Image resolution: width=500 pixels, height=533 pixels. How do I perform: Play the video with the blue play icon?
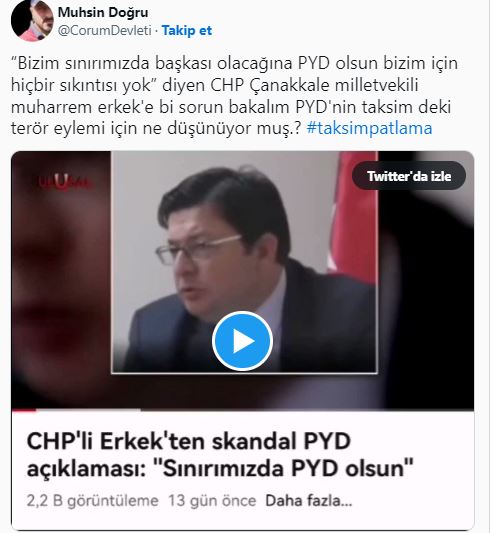click(x=242, y=341)
